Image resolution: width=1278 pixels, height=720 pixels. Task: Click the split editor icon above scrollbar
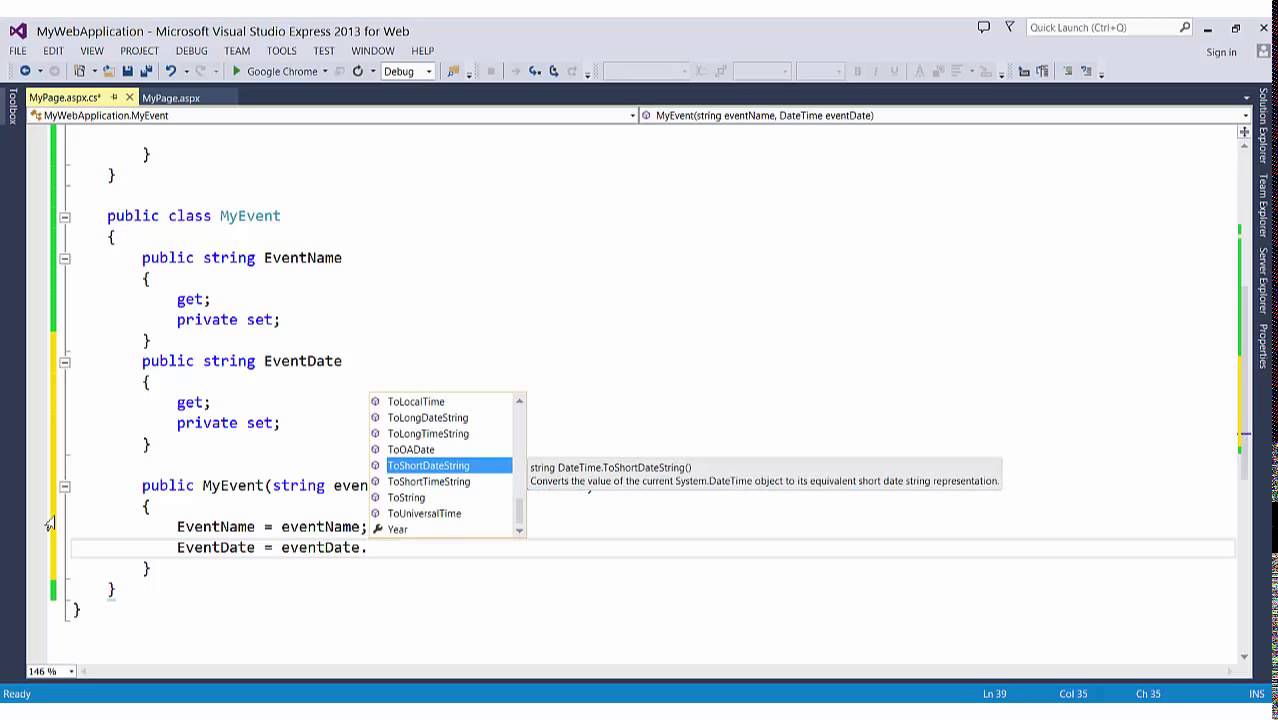[x=1244, y=131]
